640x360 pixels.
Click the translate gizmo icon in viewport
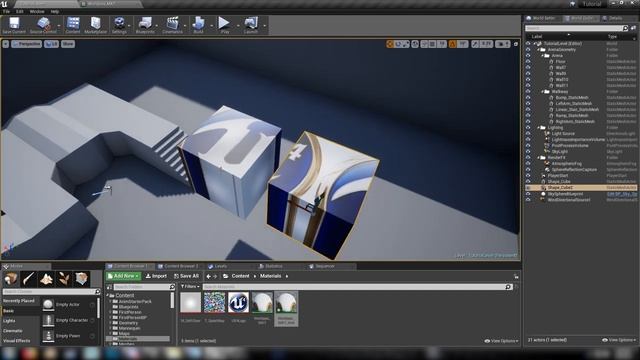pos(390,44)
